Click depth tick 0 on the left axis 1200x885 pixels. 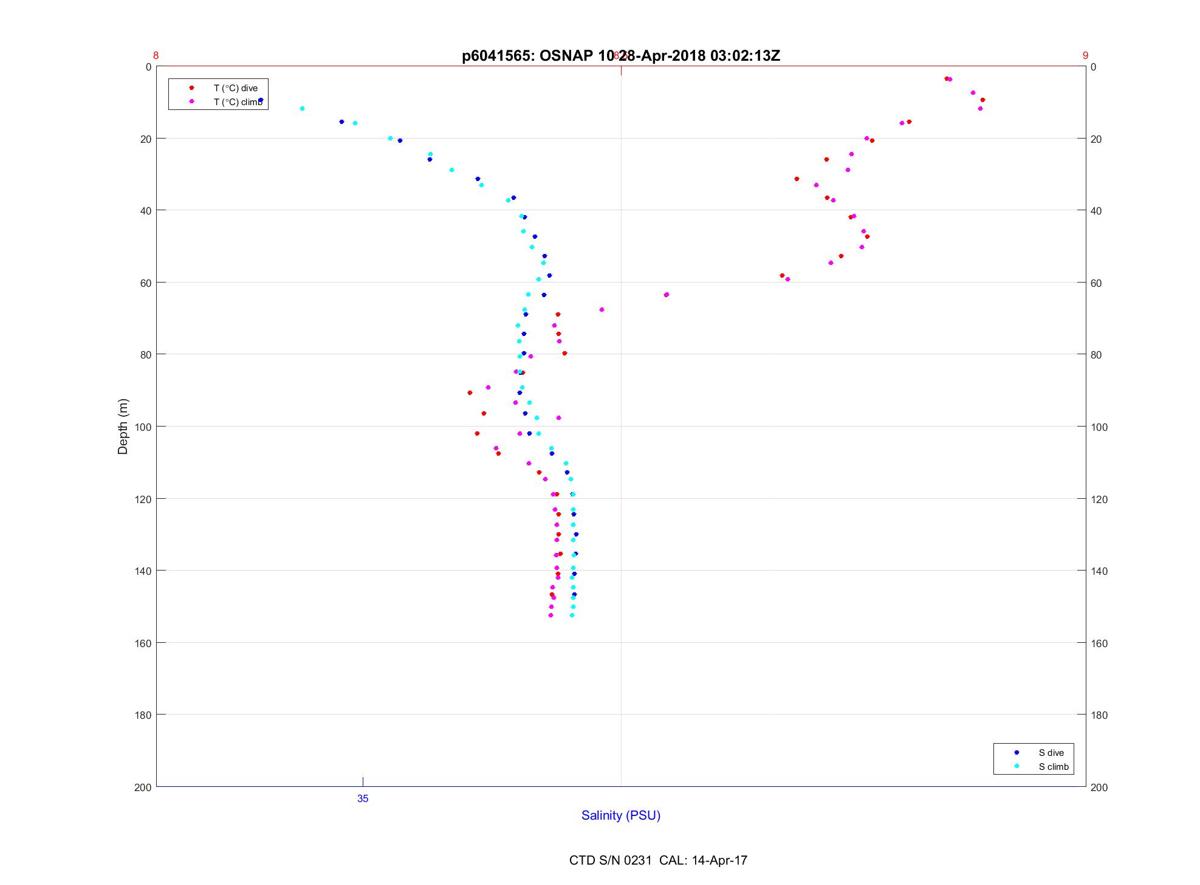148,67
